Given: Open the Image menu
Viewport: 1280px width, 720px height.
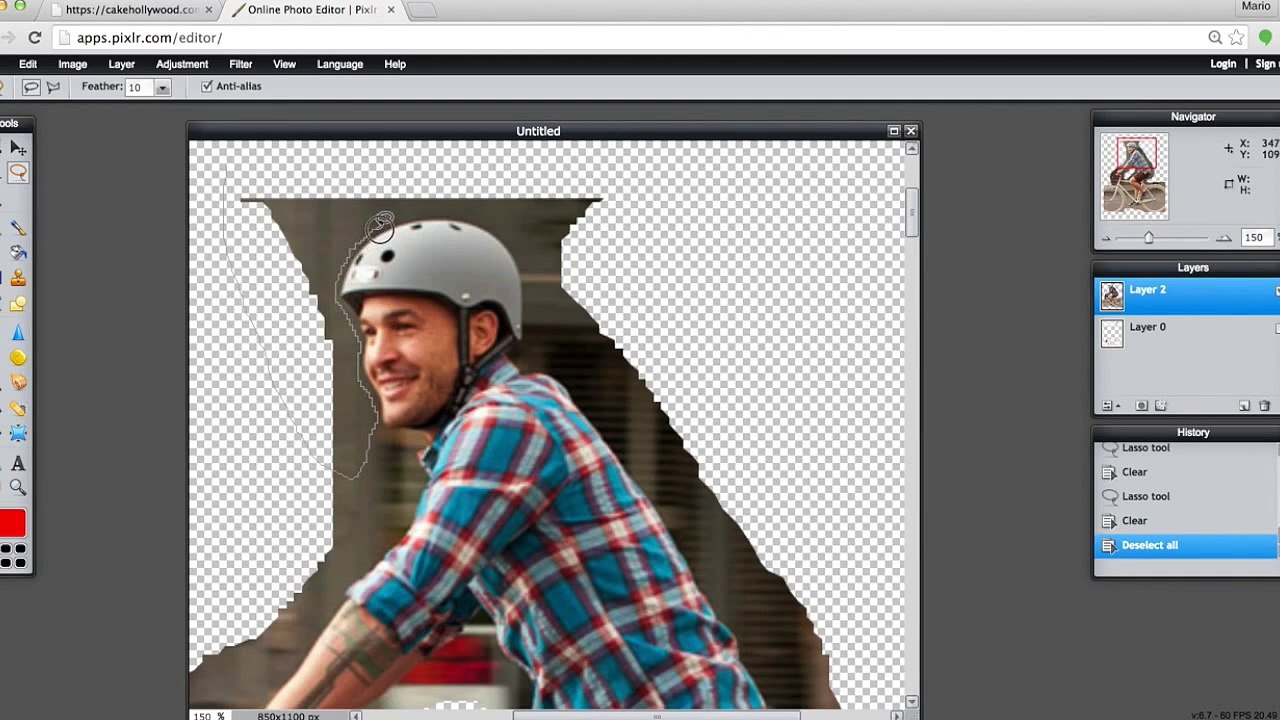Looking at the screenshot, I should pos(73,64).
